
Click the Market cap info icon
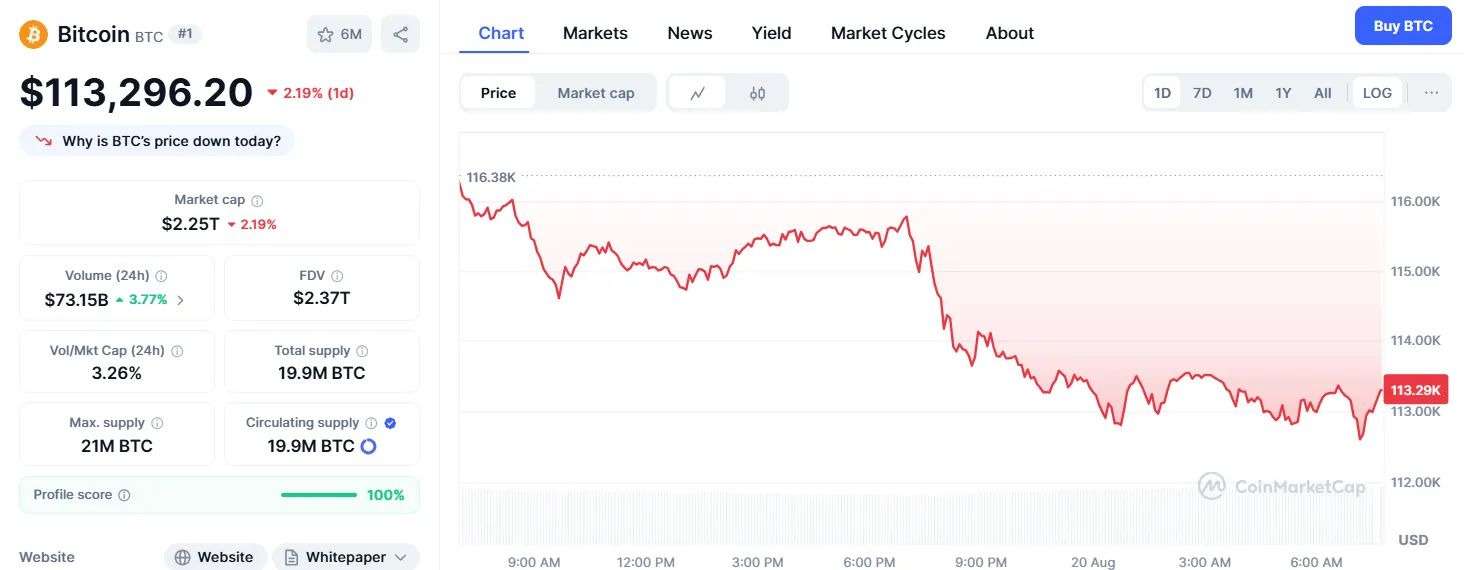257,201
